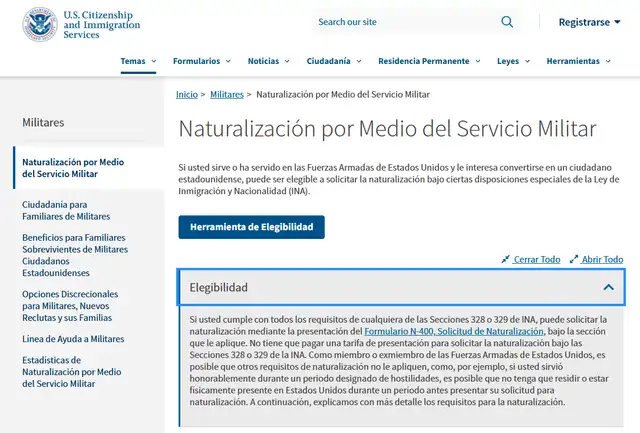Viewport: 640px width, 433px height.
Task: Open sidebar link Ciudadanía para Familiares de Militares
Action: (66, 210)
